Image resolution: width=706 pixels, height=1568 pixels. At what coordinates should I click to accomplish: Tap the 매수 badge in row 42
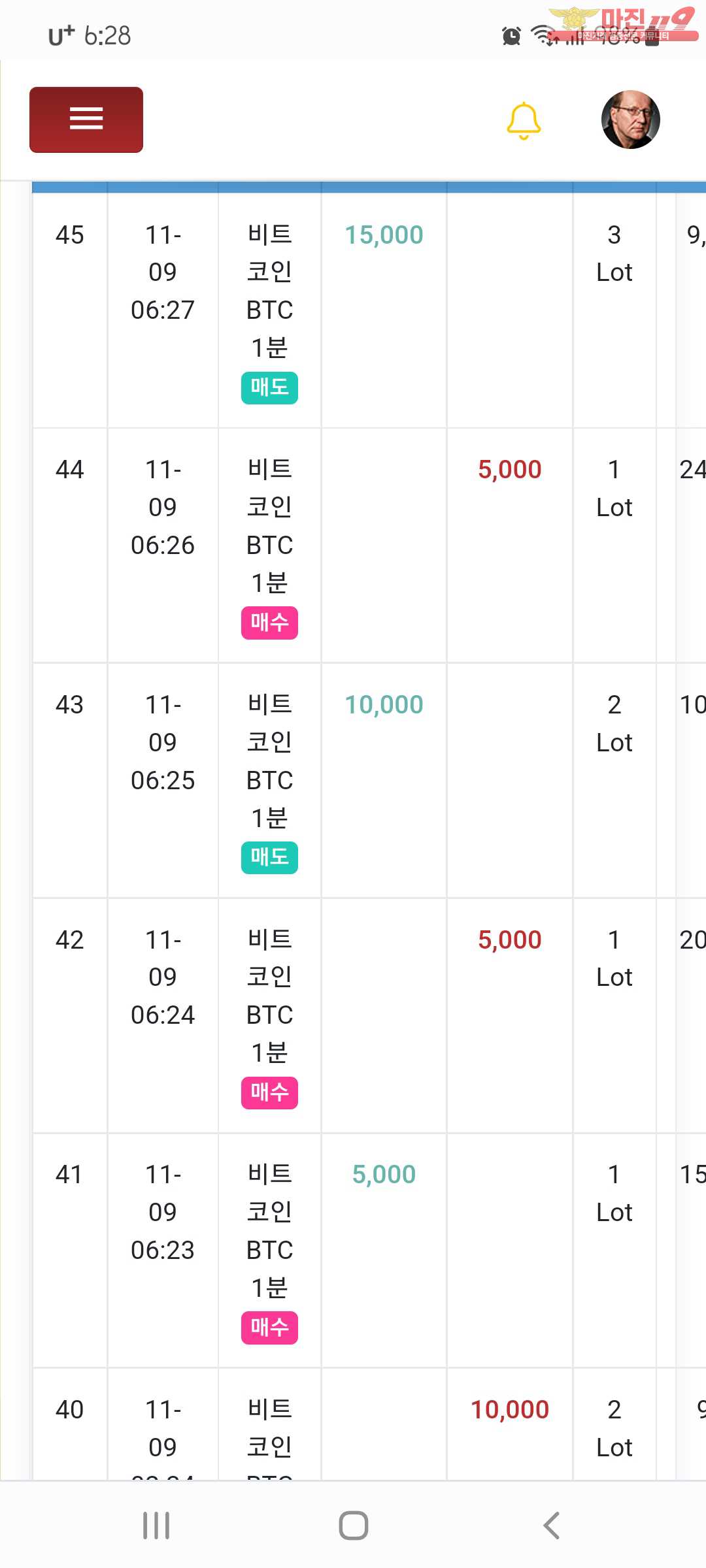pyautogui.click(x=269, y=1092)
